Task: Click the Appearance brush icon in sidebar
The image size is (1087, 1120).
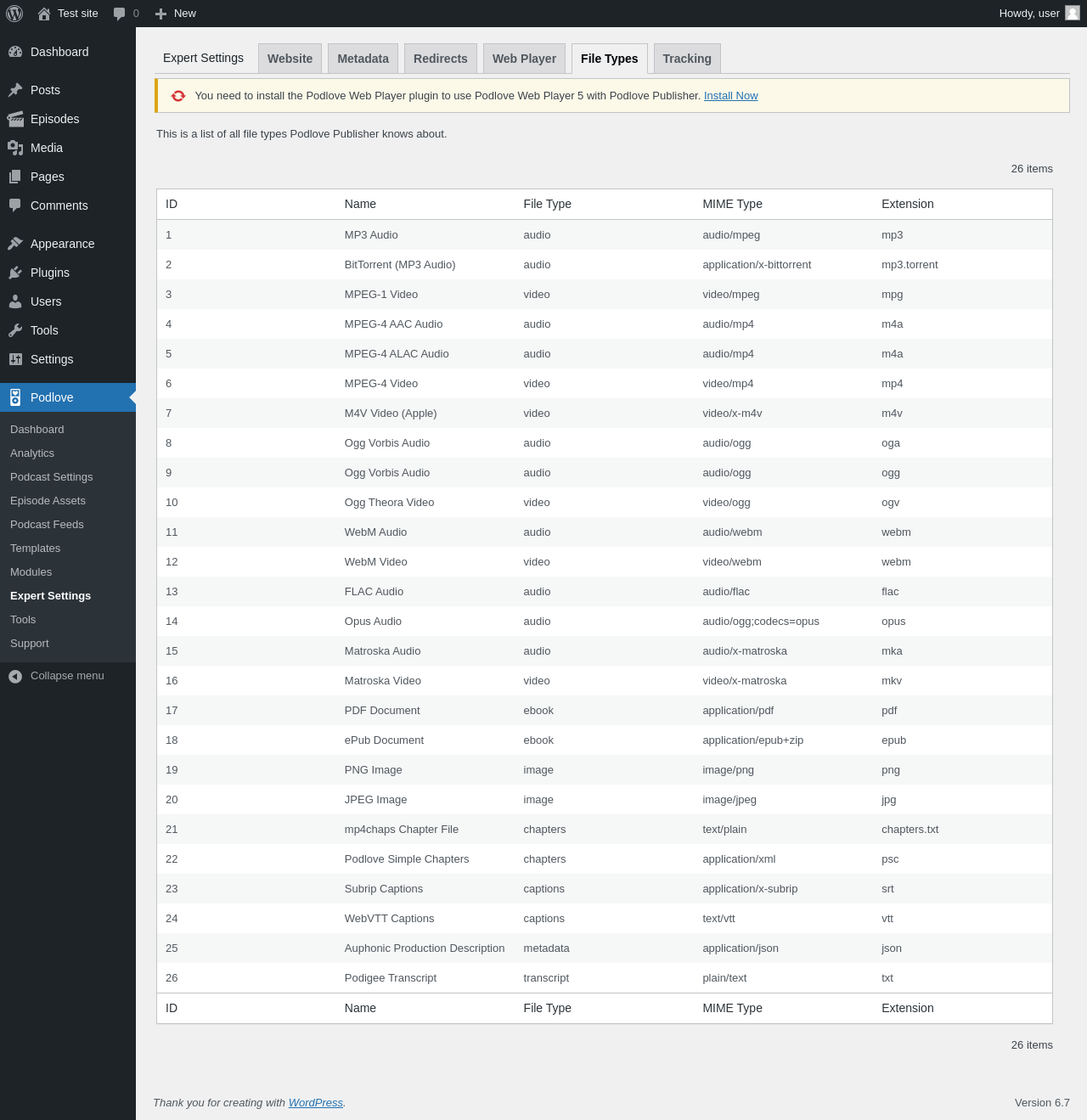Action: pyautogui.click(x=15, y=244)
